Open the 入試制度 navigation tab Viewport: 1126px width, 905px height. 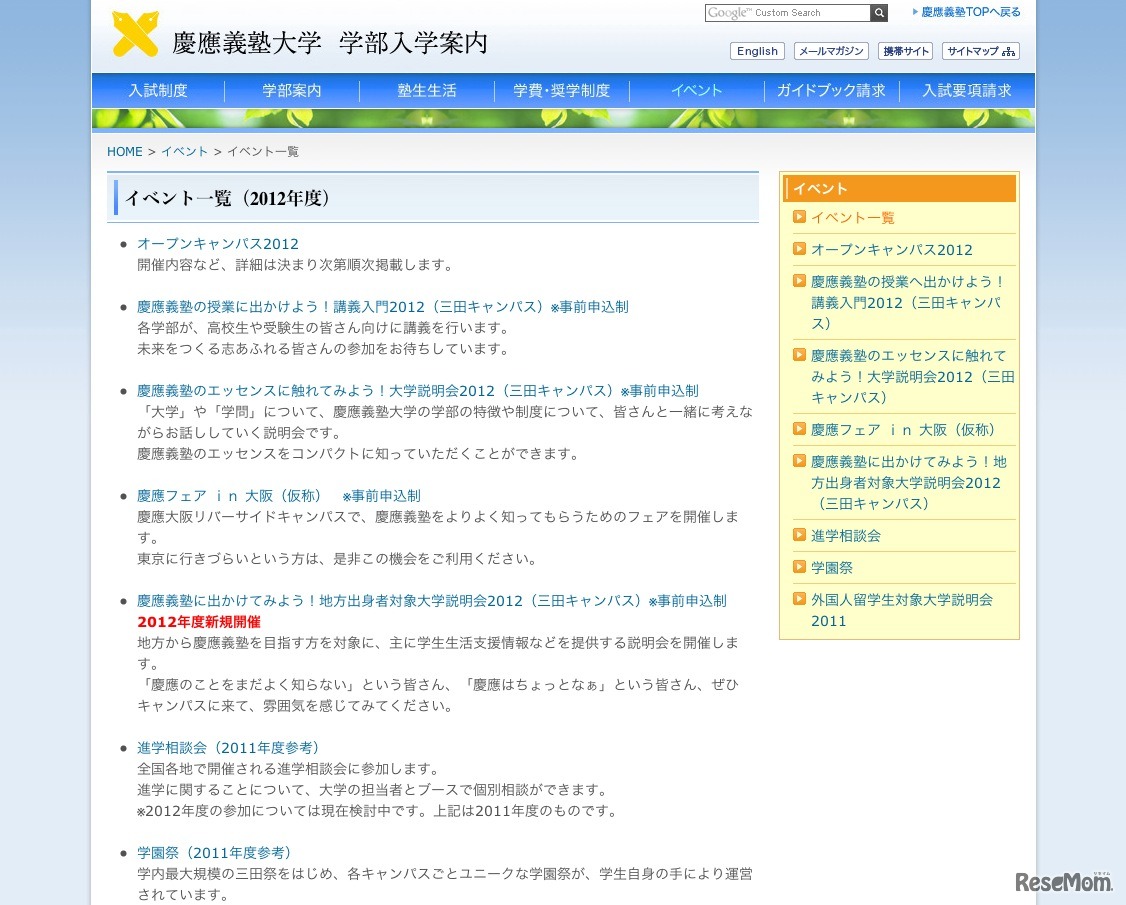pyautogui.click(x=158, y=90)
